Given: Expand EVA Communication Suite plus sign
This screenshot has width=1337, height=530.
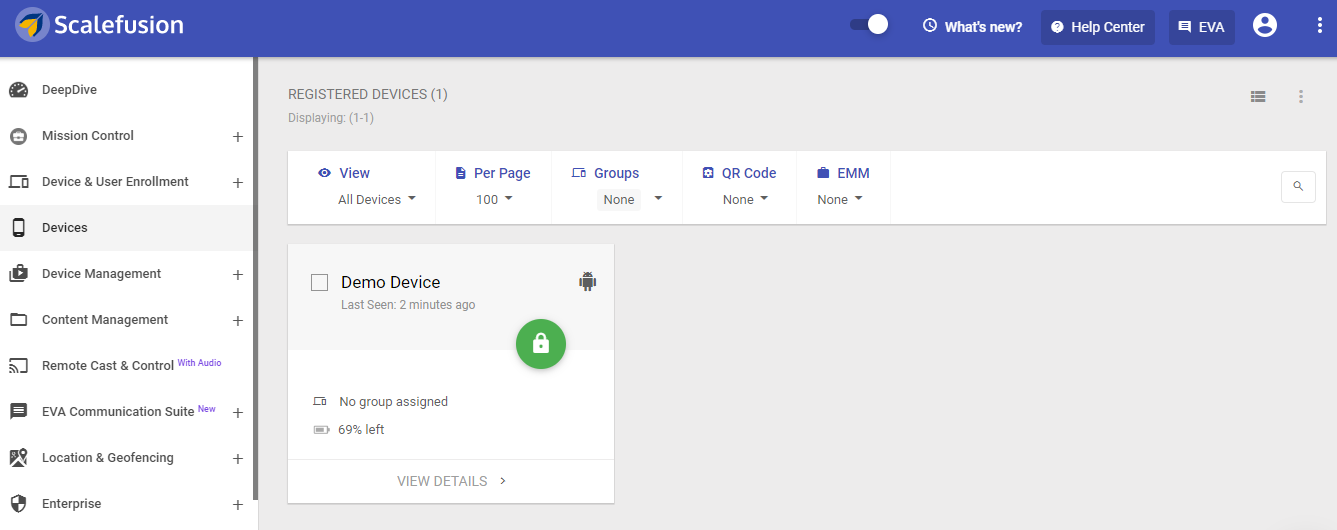Looking at the screenshot, I should click(238, 413).
